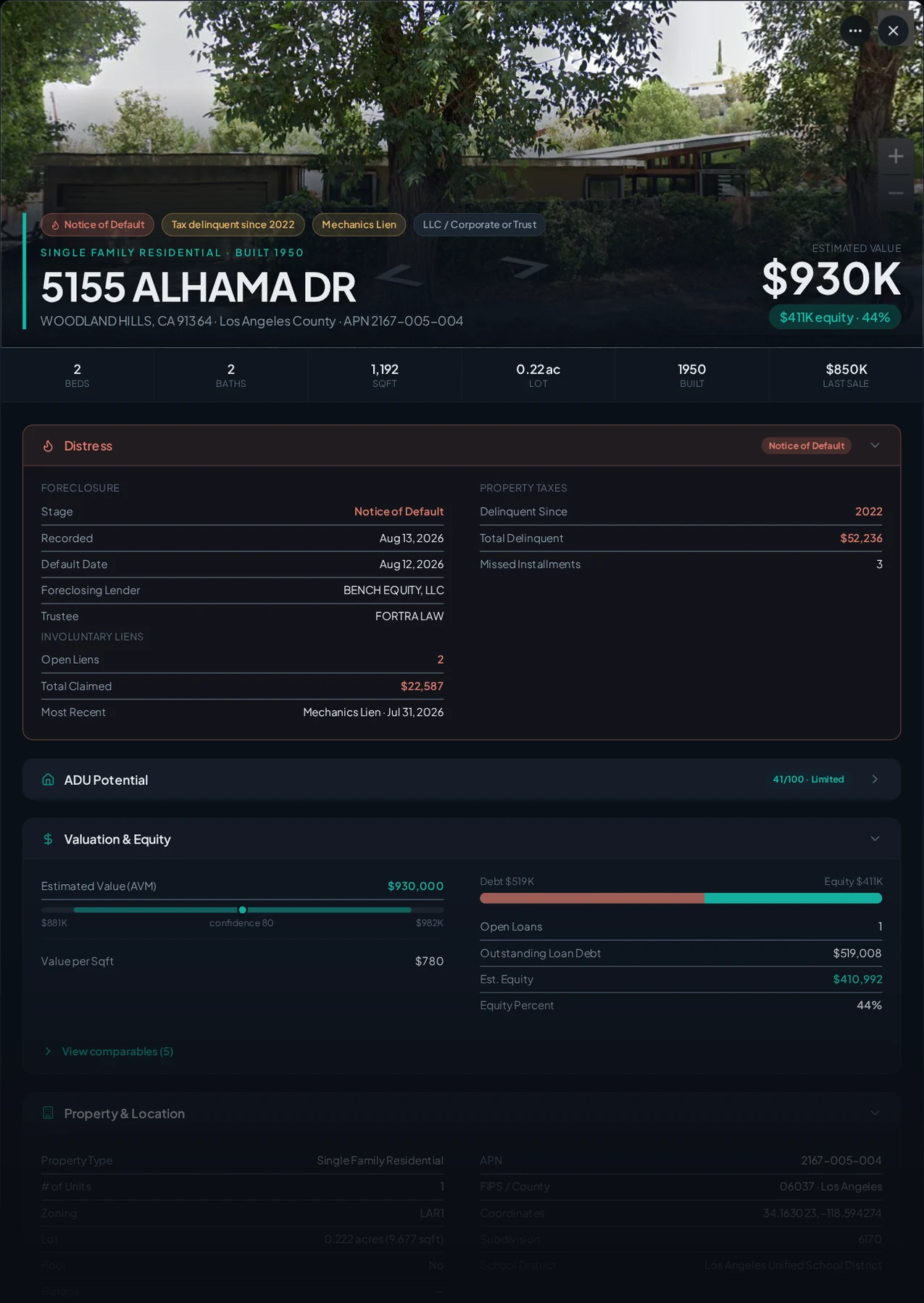Expand the ADU Potential section arrow
Image resolution: width=924 pixels, height=1303 pixels.
tap(875, 780)
